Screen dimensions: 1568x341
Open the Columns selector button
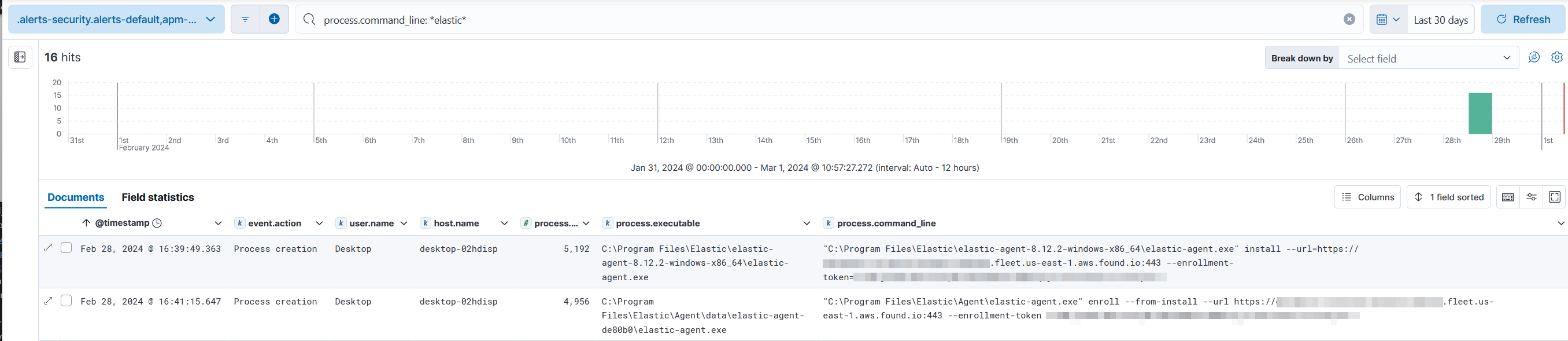click(x=1367, y=197)
